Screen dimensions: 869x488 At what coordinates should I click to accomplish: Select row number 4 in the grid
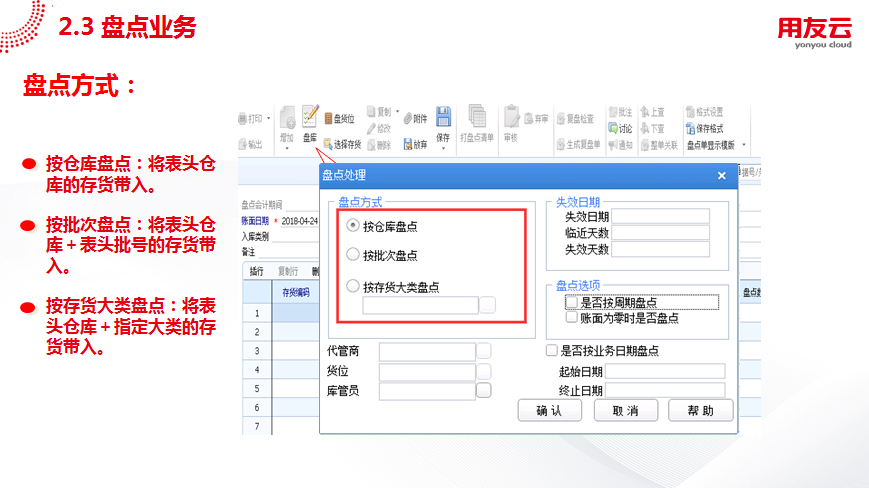pos(257,369)
